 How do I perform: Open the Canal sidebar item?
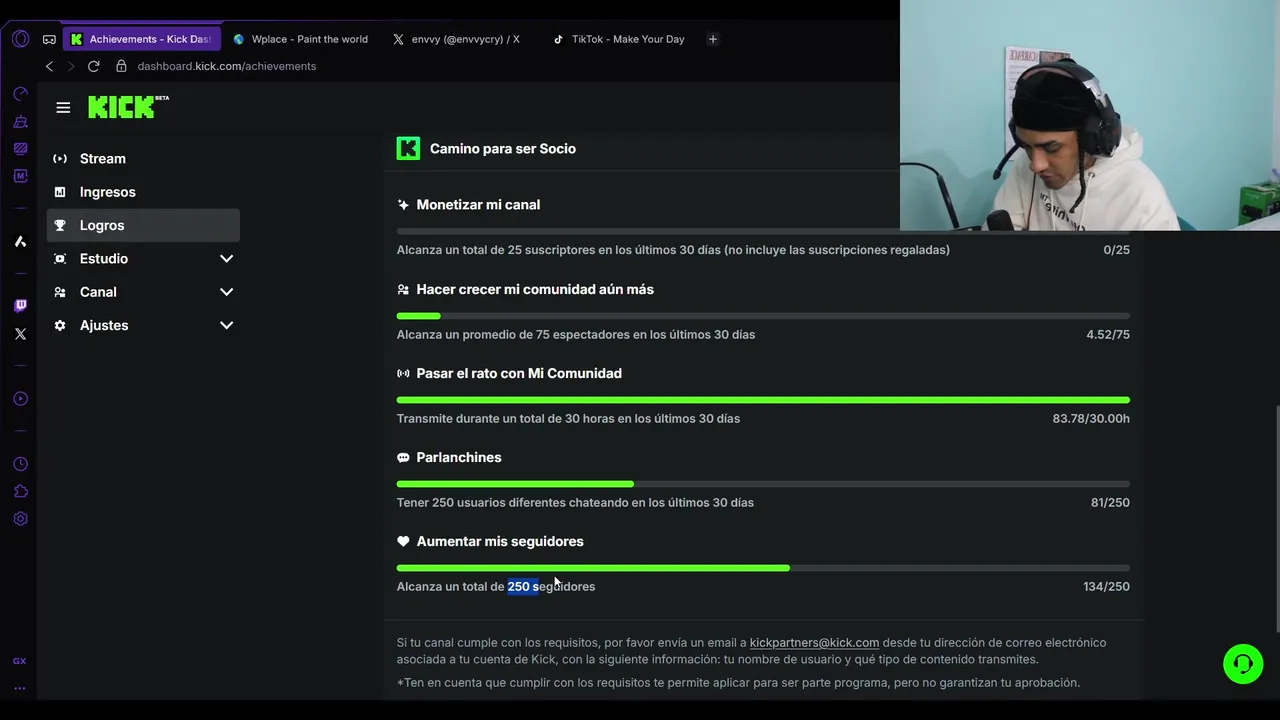pos(143,292)
